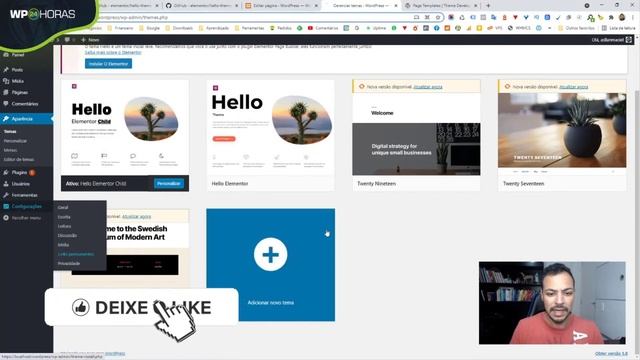Open Personalizar submenu under Aparência
The height and width of the screenshot is (360, 640).
click(15, 141)
